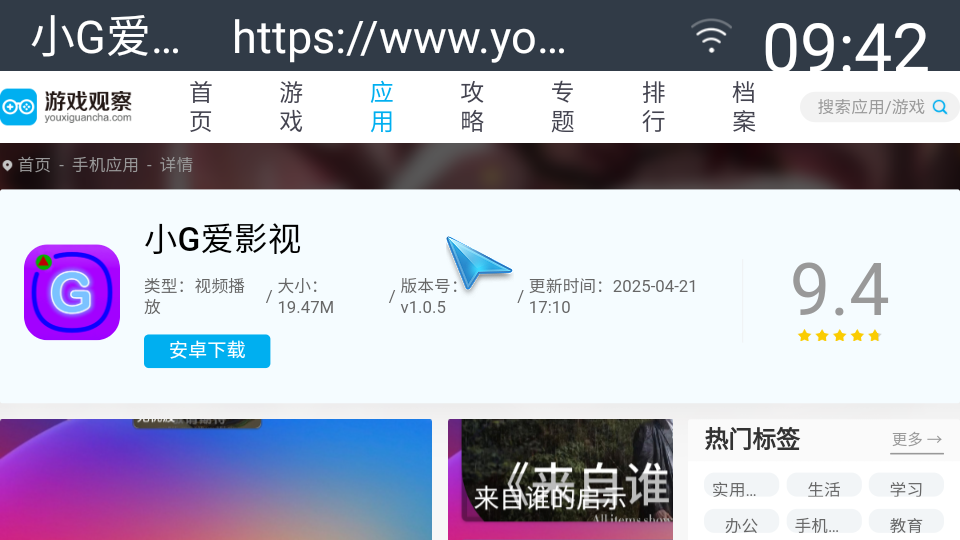This screenshot has height=540, width=960.
Task: Click the 版本号 v1.0.5 text
Action: pyautogui.click(x=429, y=296)
